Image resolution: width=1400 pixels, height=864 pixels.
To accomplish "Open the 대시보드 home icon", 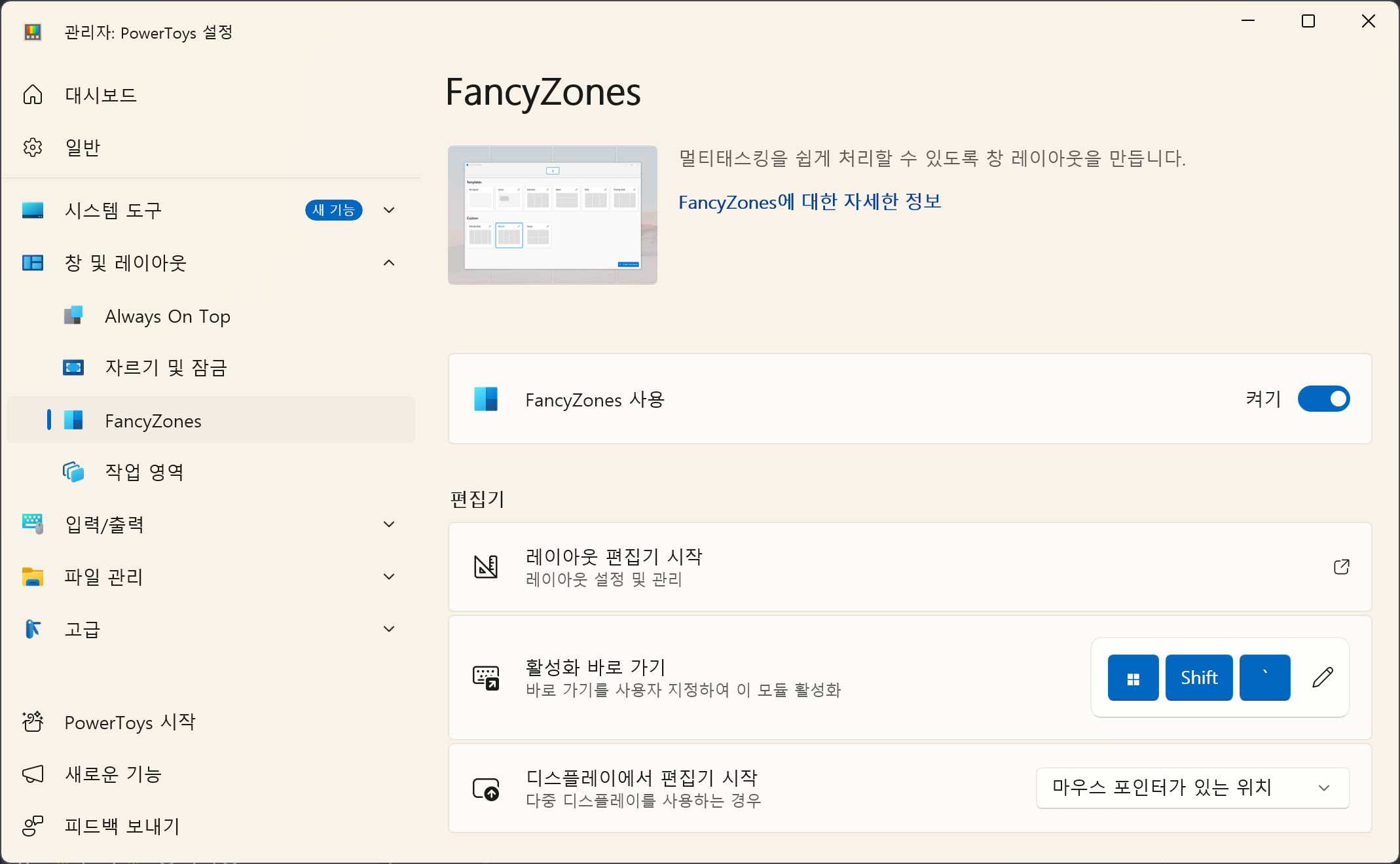I will coord(33,95).
